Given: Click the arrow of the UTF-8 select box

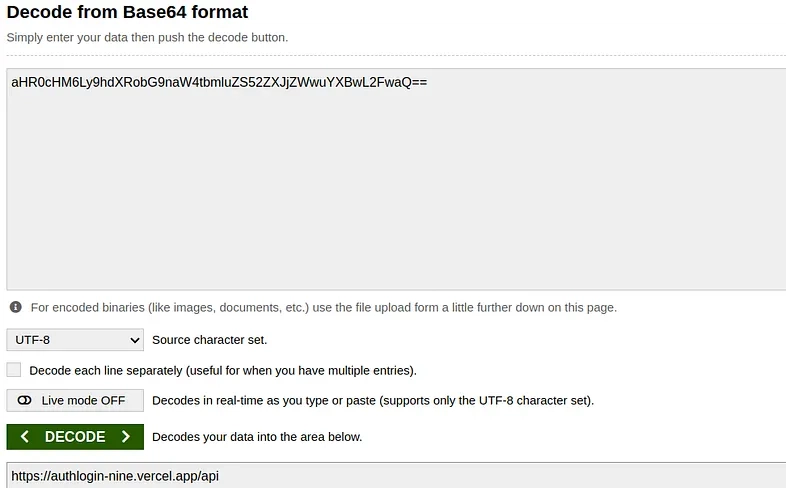Looking at the screenshot, I should (x=135, y=340).
